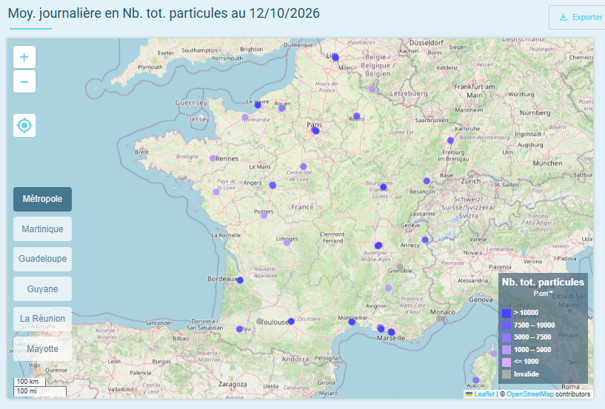Click the 5000 – 7500 legend swatch

click(507, 338)
